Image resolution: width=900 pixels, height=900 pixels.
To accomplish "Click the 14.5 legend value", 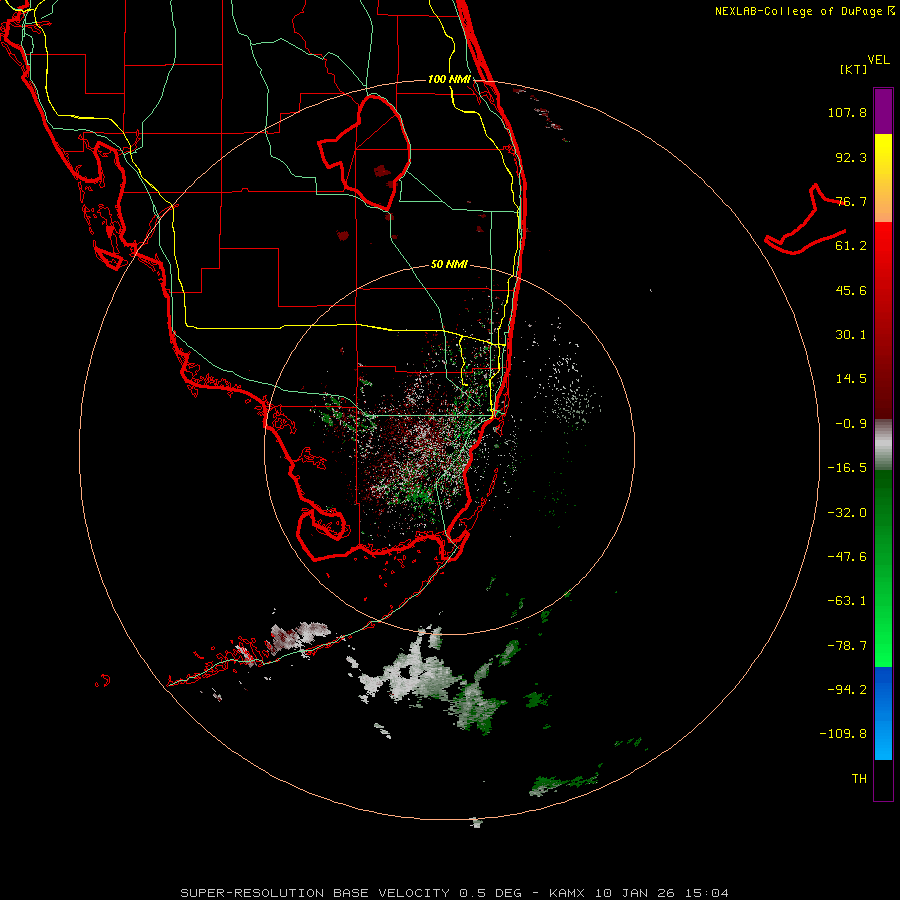I will [x=851, y=379].
